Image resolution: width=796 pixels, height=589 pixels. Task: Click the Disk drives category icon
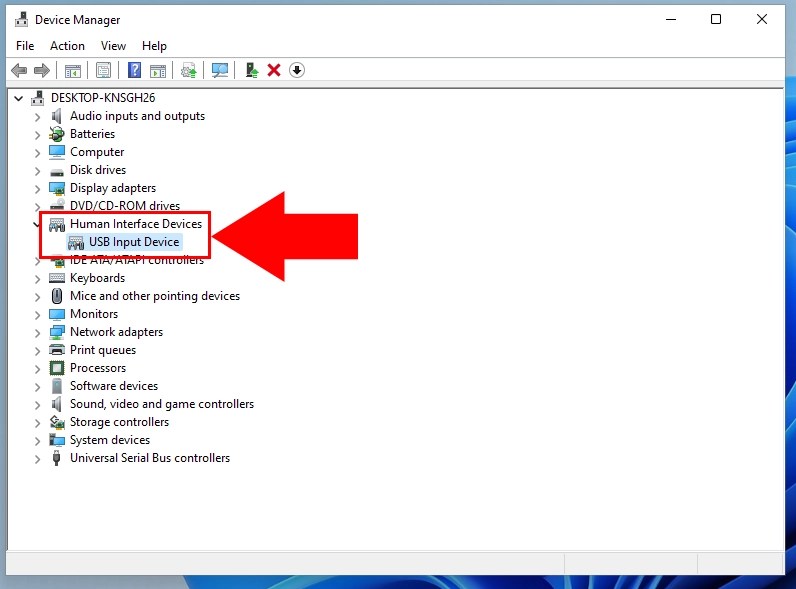click(57, 172)
